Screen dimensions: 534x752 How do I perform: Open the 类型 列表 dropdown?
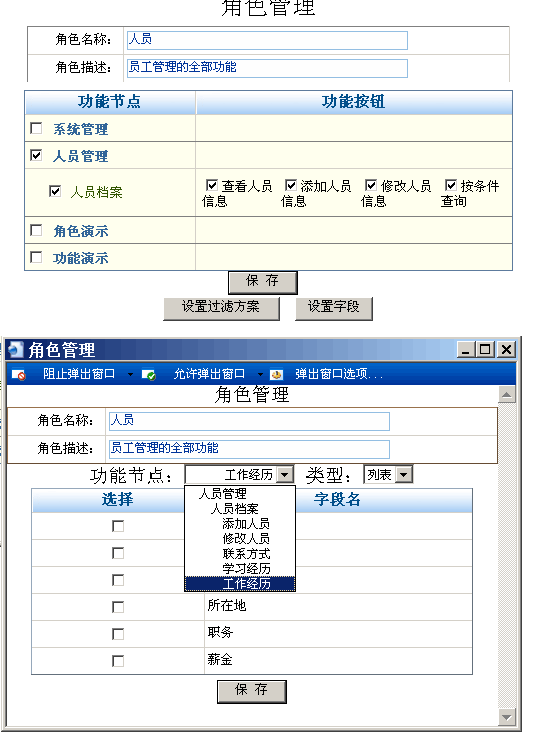point(404,475)
